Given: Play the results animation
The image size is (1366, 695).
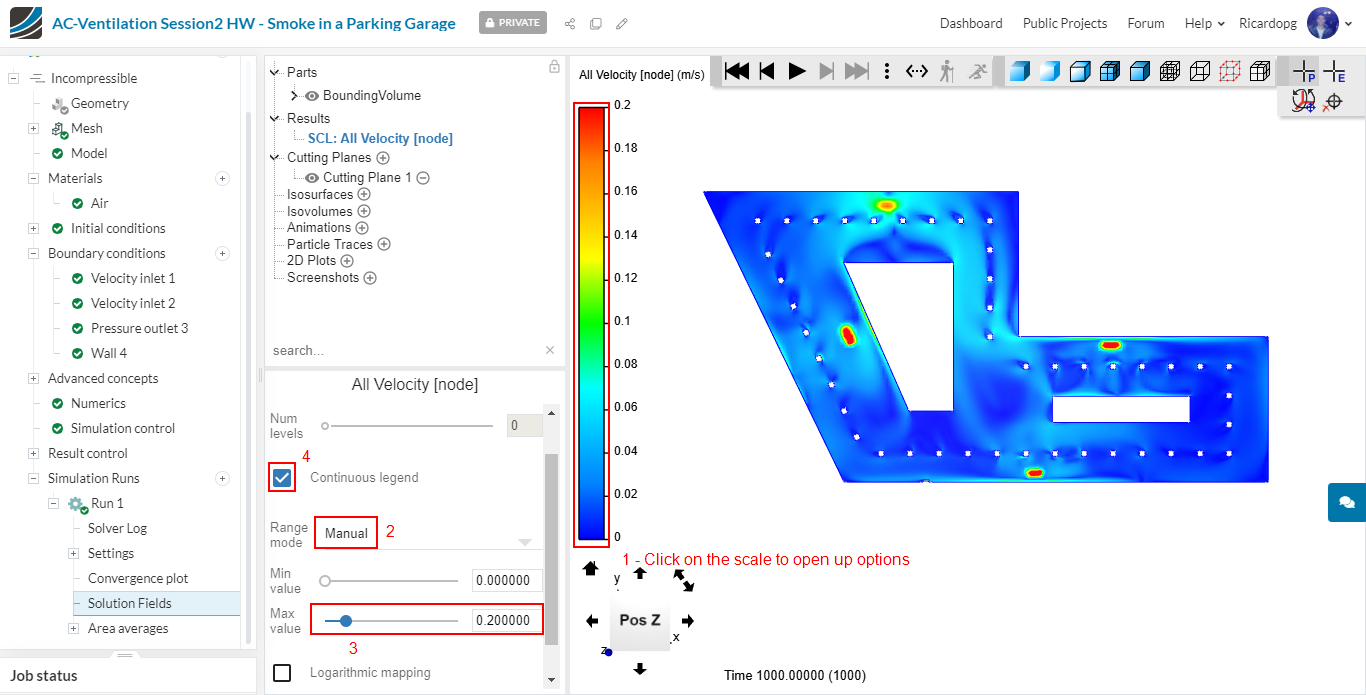Looking at the screenshot, I should 797,71.
